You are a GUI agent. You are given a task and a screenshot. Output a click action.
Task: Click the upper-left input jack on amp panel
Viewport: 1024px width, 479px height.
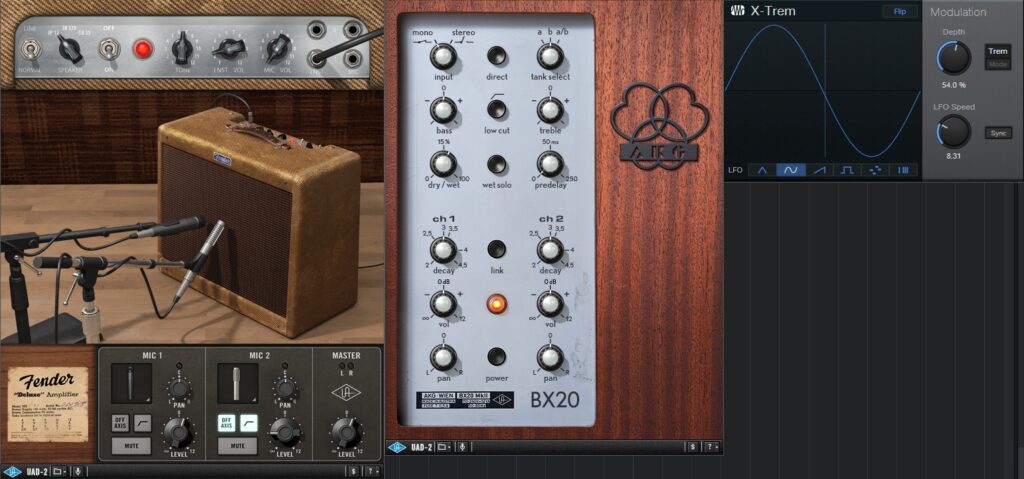point(317,29)
